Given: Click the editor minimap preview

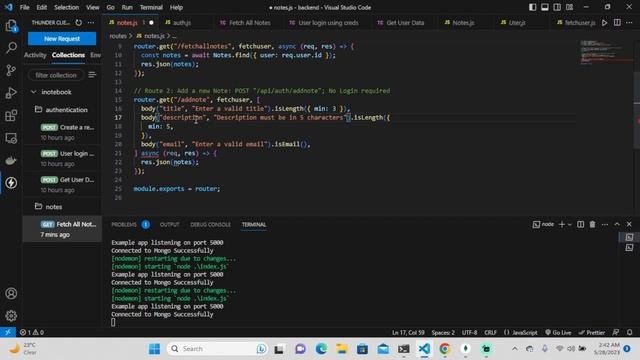Looking at the screenshot, I should point(606,52).
